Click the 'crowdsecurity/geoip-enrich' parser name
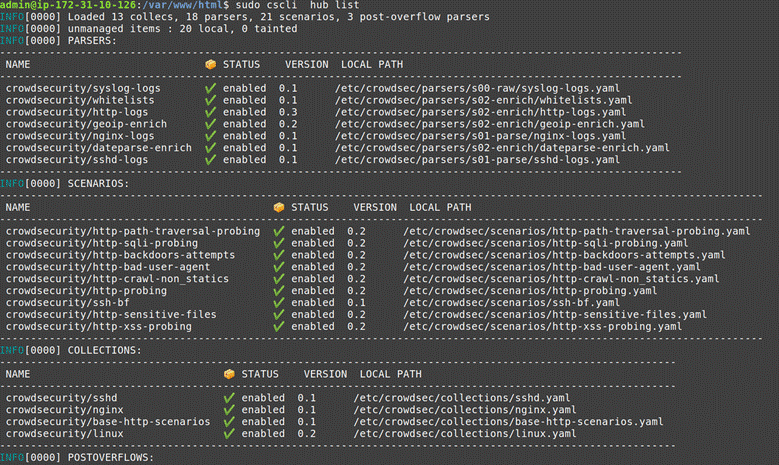 (x=86, y=124)
